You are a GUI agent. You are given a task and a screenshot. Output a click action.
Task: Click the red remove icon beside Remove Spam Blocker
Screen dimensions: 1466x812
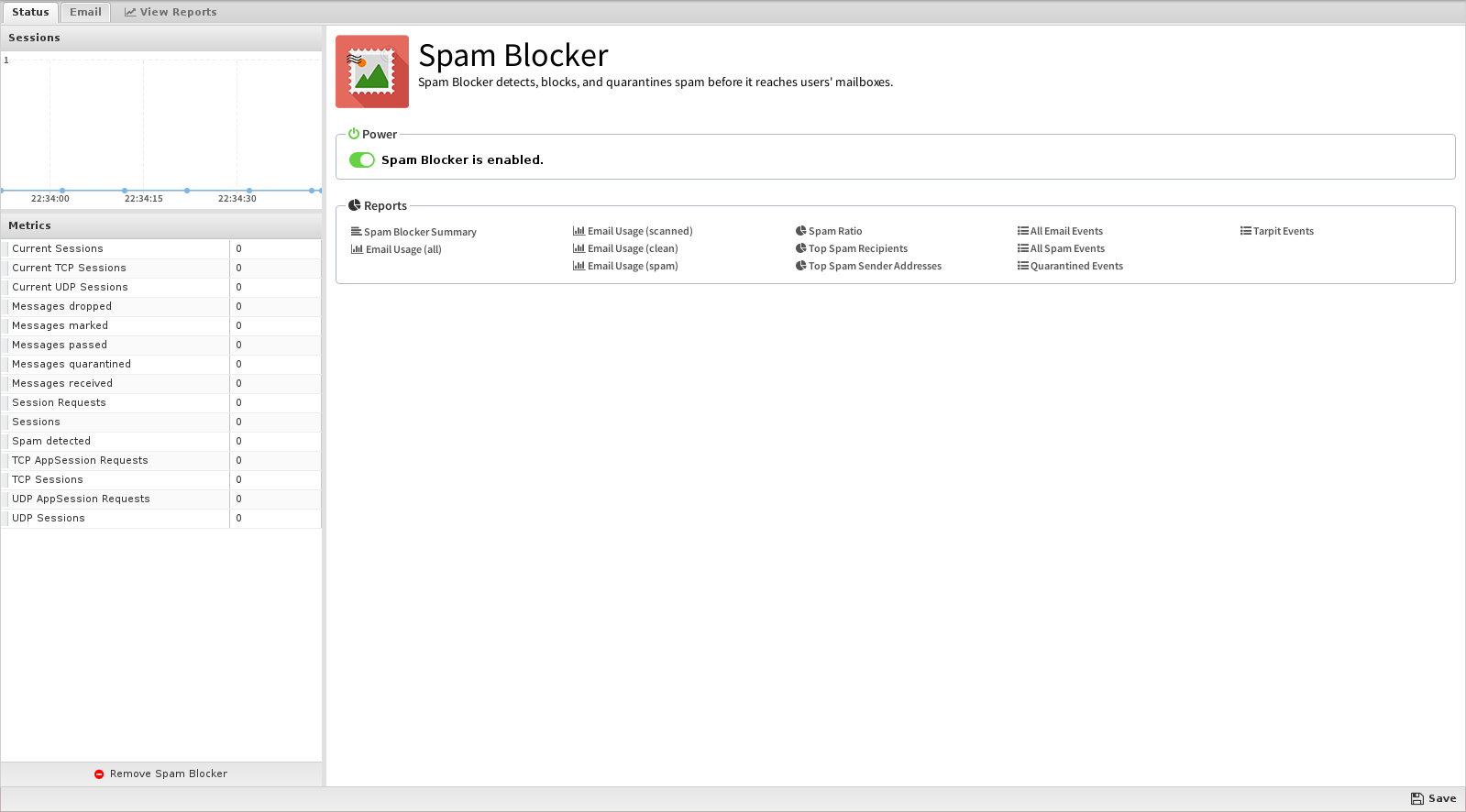coord(99,774)
